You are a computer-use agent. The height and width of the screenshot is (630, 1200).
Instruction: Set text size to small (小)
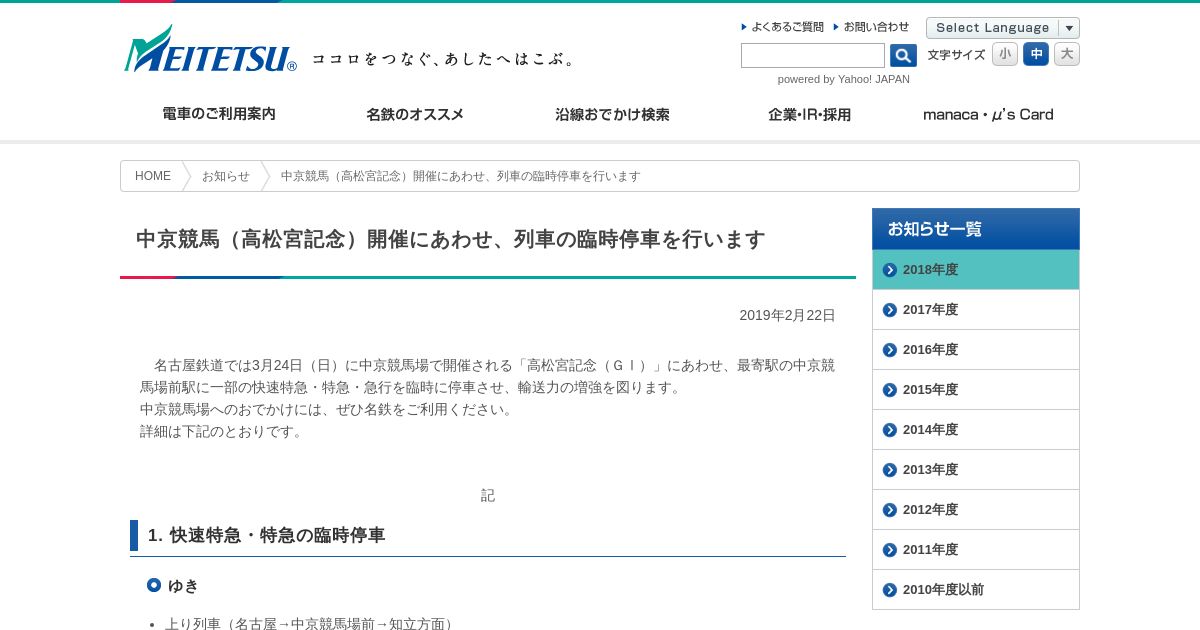tap(1005, 54)
